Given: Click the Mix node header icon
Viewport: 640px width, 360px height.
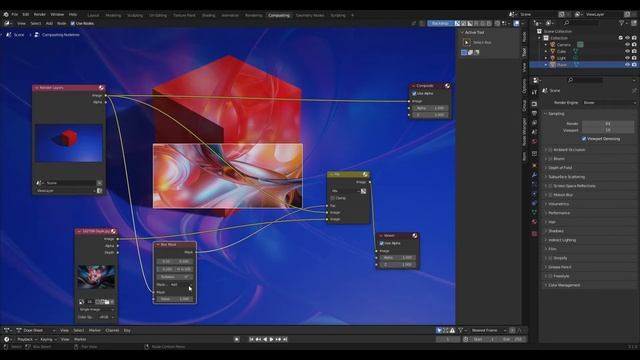Looking at the screenshot, I should pos(365,174).
